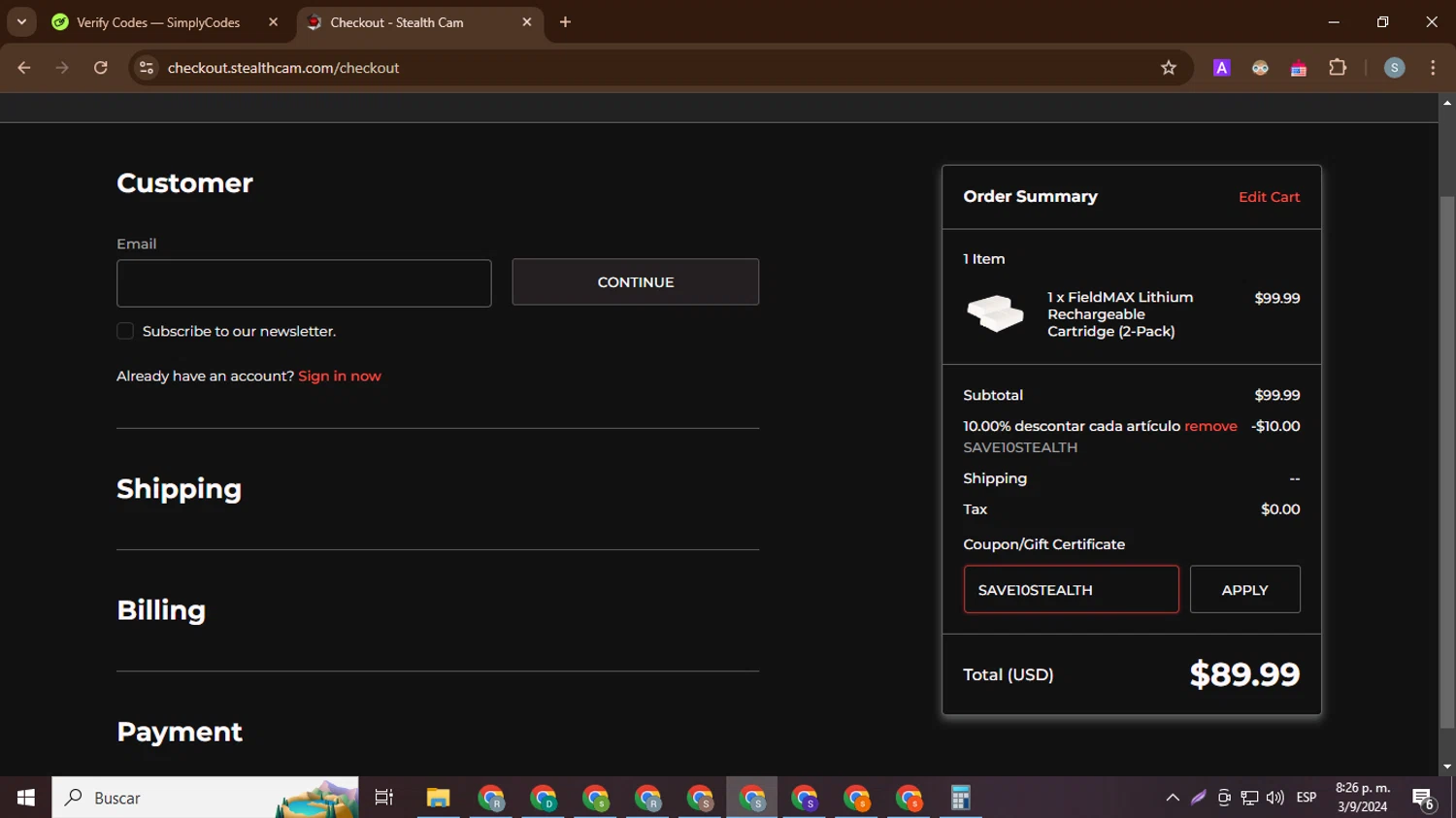Open the gift box extension icon
Viewport: 1456px width, 818px height.
1299,68
